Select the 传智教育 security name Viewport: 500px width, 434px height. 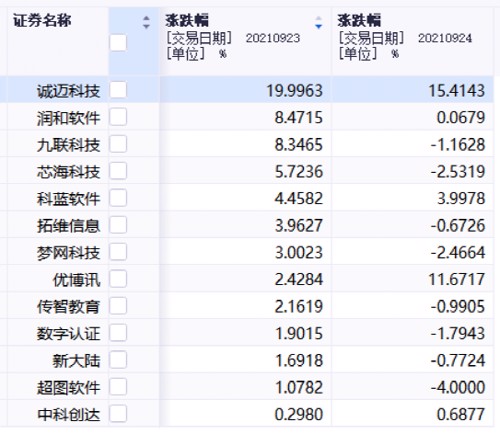(x=68, y=307)
